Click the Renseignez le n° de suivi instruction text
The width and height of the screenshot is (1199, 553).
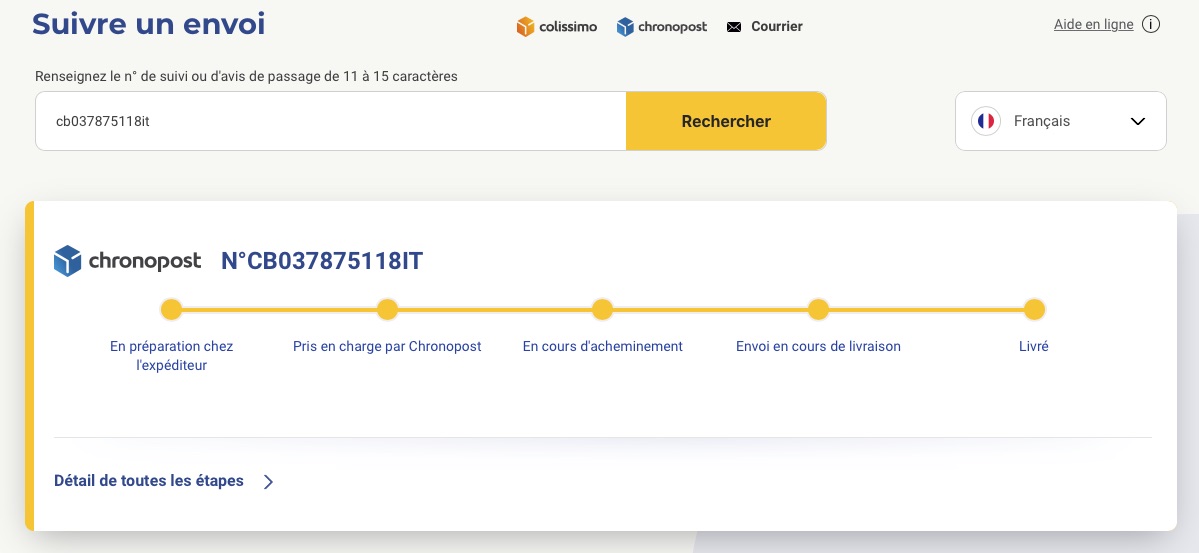pyautogui.click(x=246, y=76)
